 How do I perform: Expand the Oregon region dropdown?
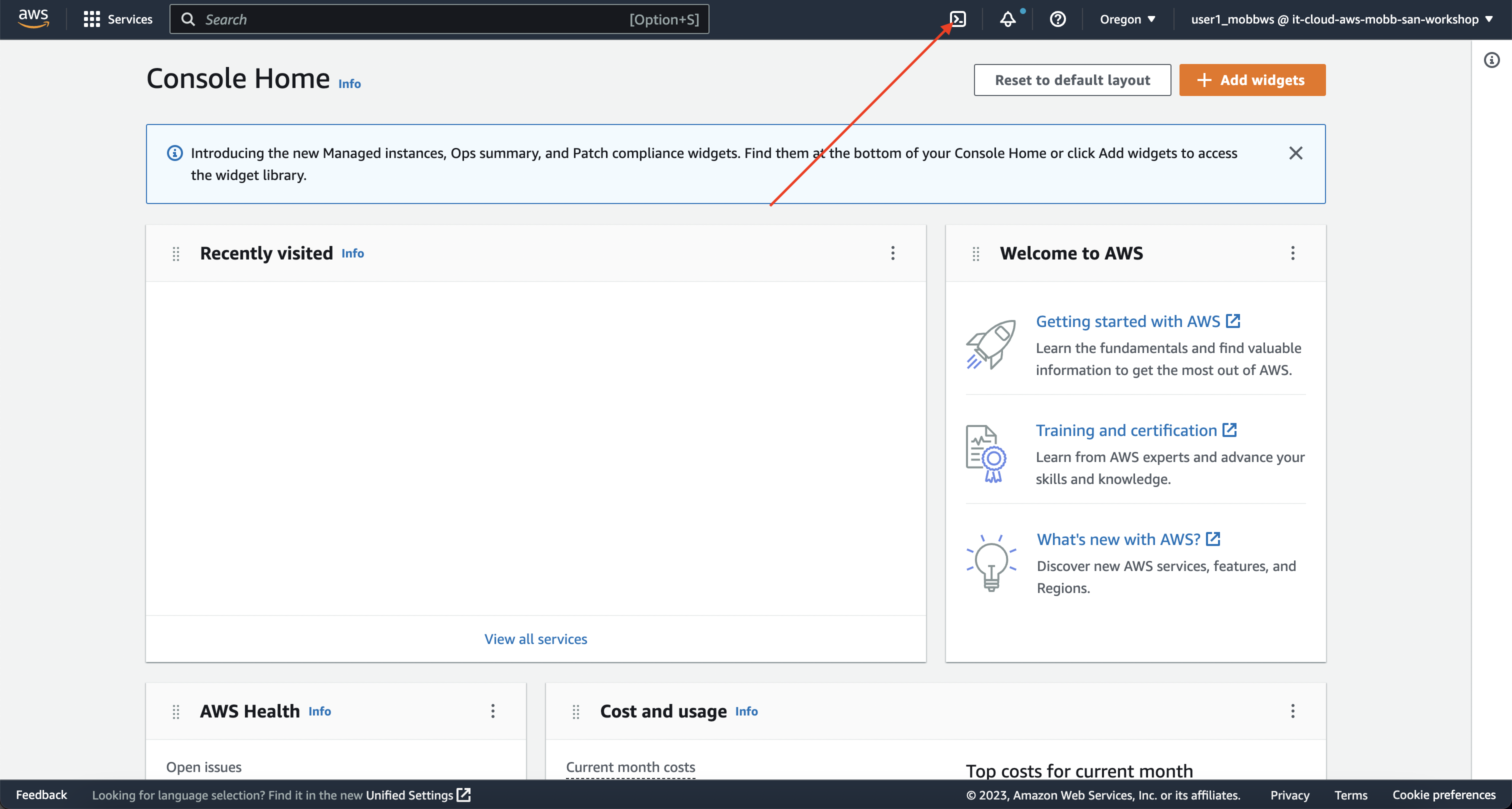coord(1127,19)
